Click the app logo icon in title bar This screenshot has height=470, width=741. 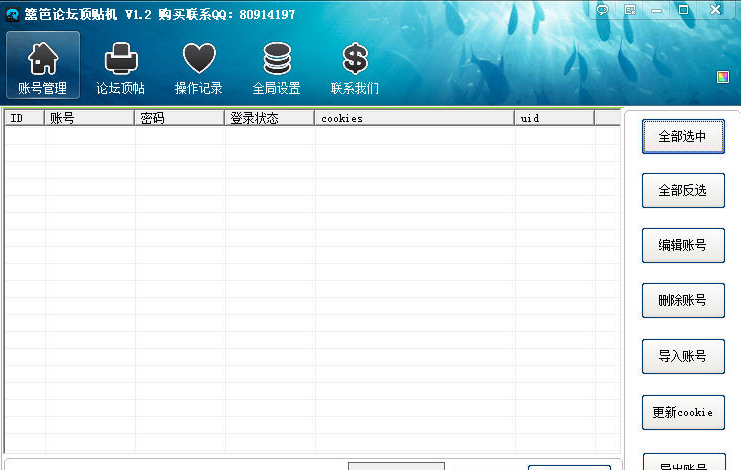click(x=12, y=15)
